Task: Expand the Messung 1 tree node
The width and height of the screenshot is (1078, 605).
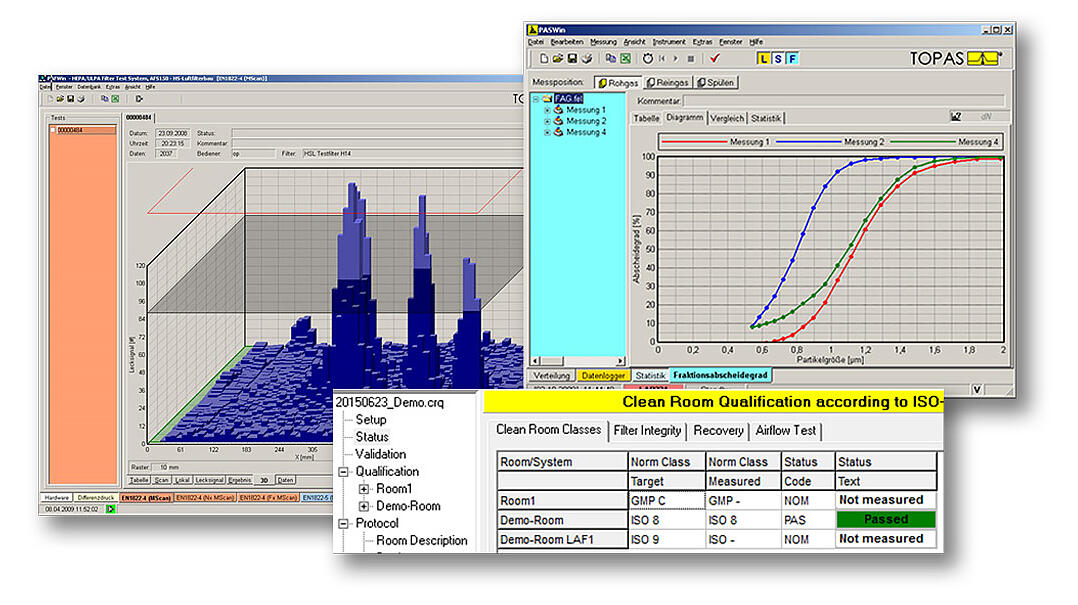Action: point(547,110)
